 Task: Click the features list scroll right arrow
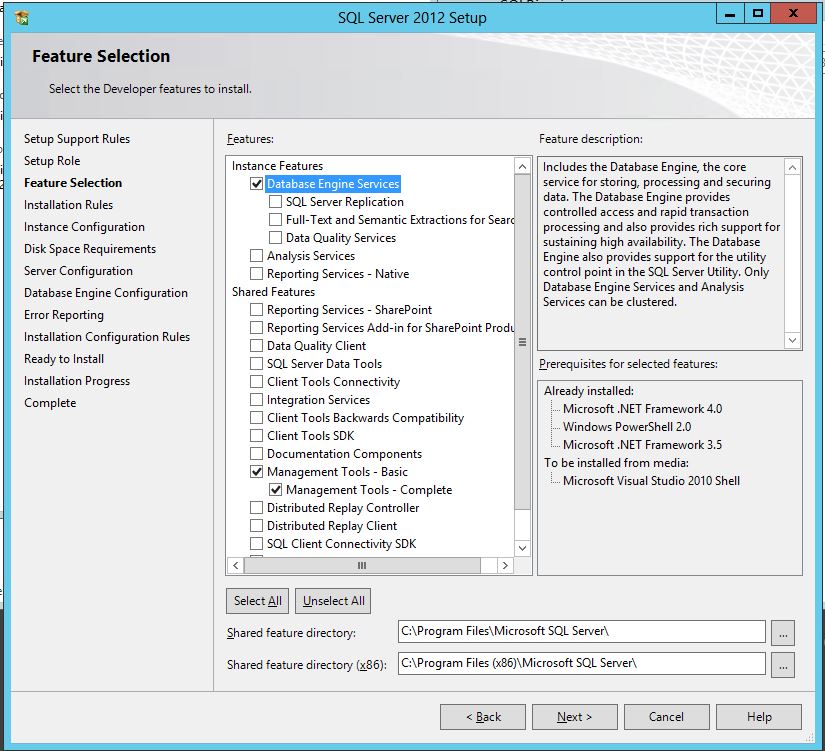505,565
